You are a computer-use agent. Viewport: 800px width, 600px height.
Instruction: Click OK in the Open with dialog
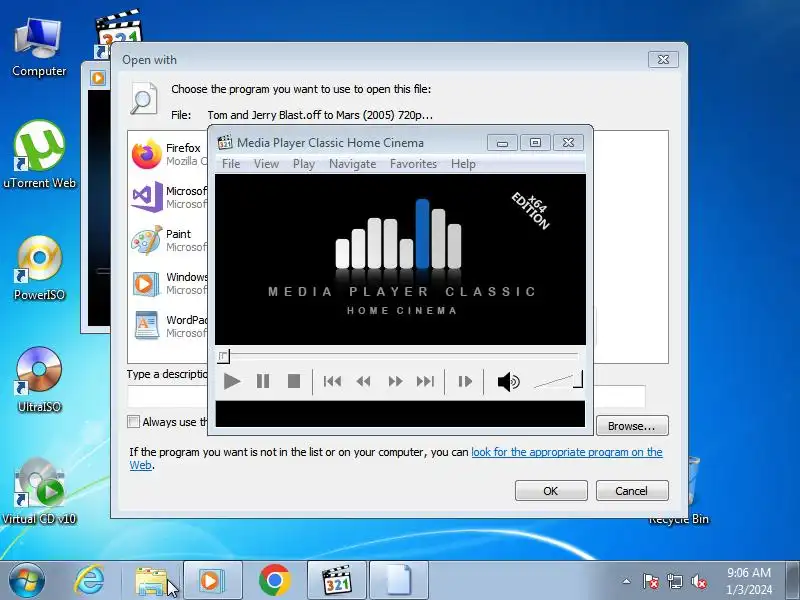coord(551,491)
